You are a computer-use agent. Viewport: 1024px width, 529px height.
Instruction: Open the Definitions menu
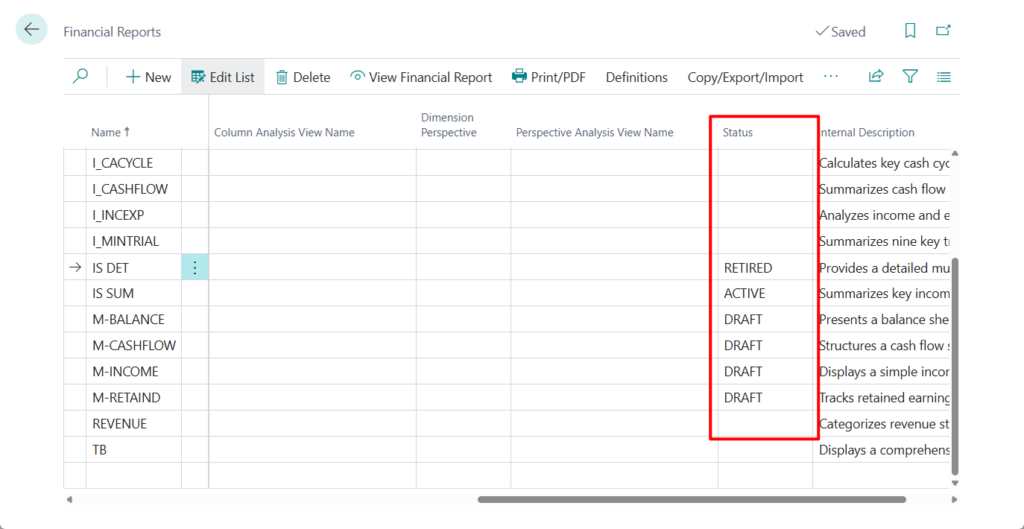click(x=636, y=77)
